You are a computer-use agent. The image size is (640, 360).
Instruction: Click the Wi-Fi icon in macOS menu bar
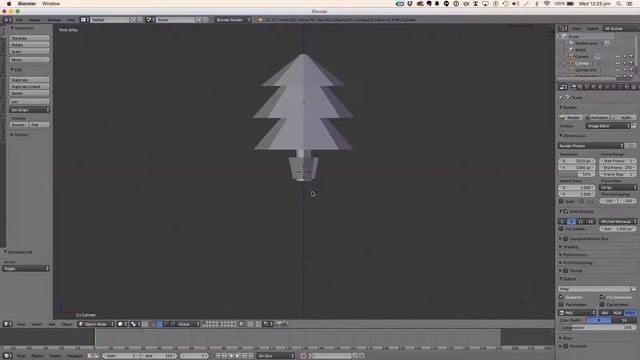coord(547,4)
